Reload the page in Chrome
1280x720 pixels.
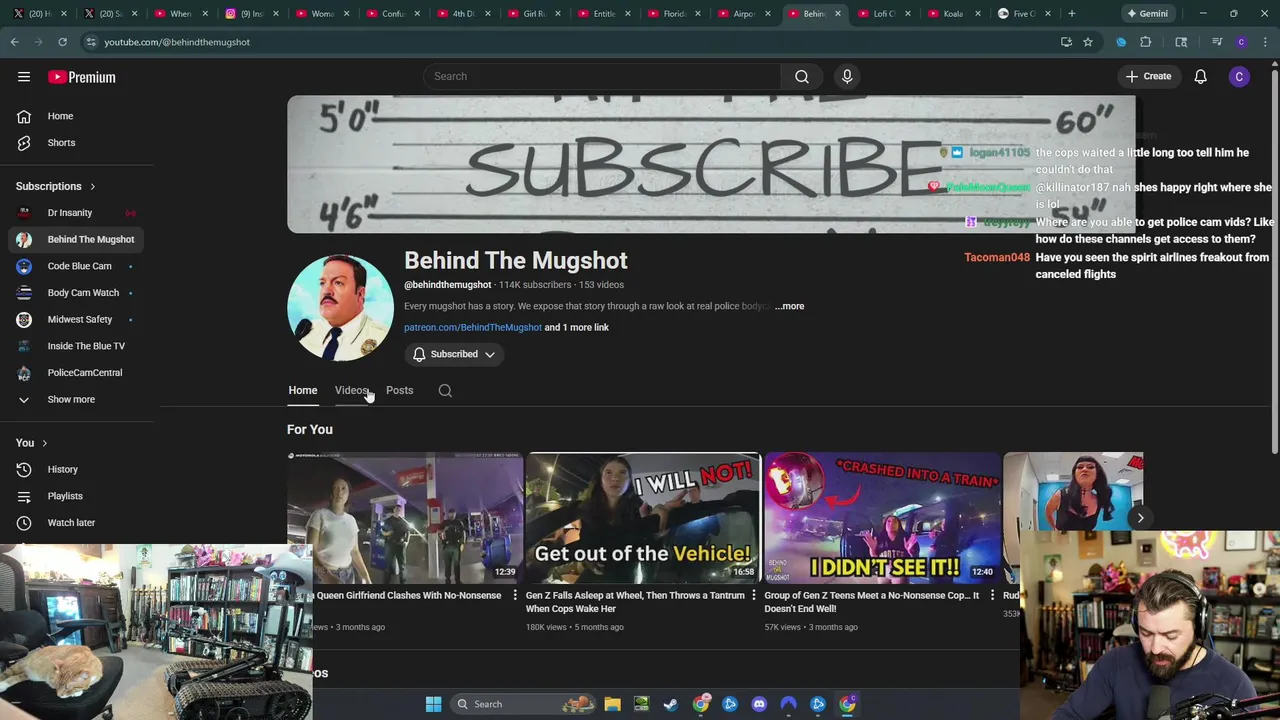(62, 42)
